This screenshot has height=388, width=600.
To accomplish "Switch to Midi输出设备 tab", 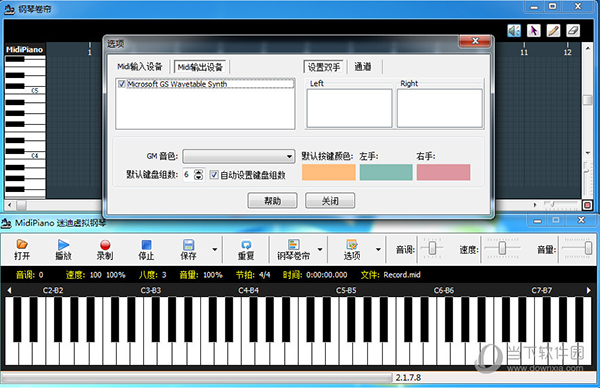I will pyautogui.click(x=200, y=67).
